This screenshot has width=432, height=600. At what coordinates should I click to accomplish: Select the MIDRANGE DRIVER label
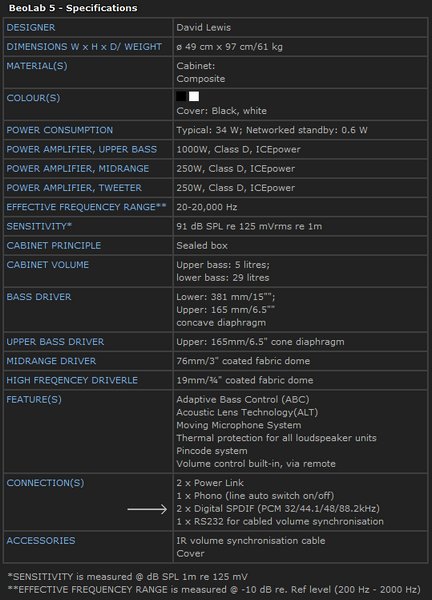51,361
